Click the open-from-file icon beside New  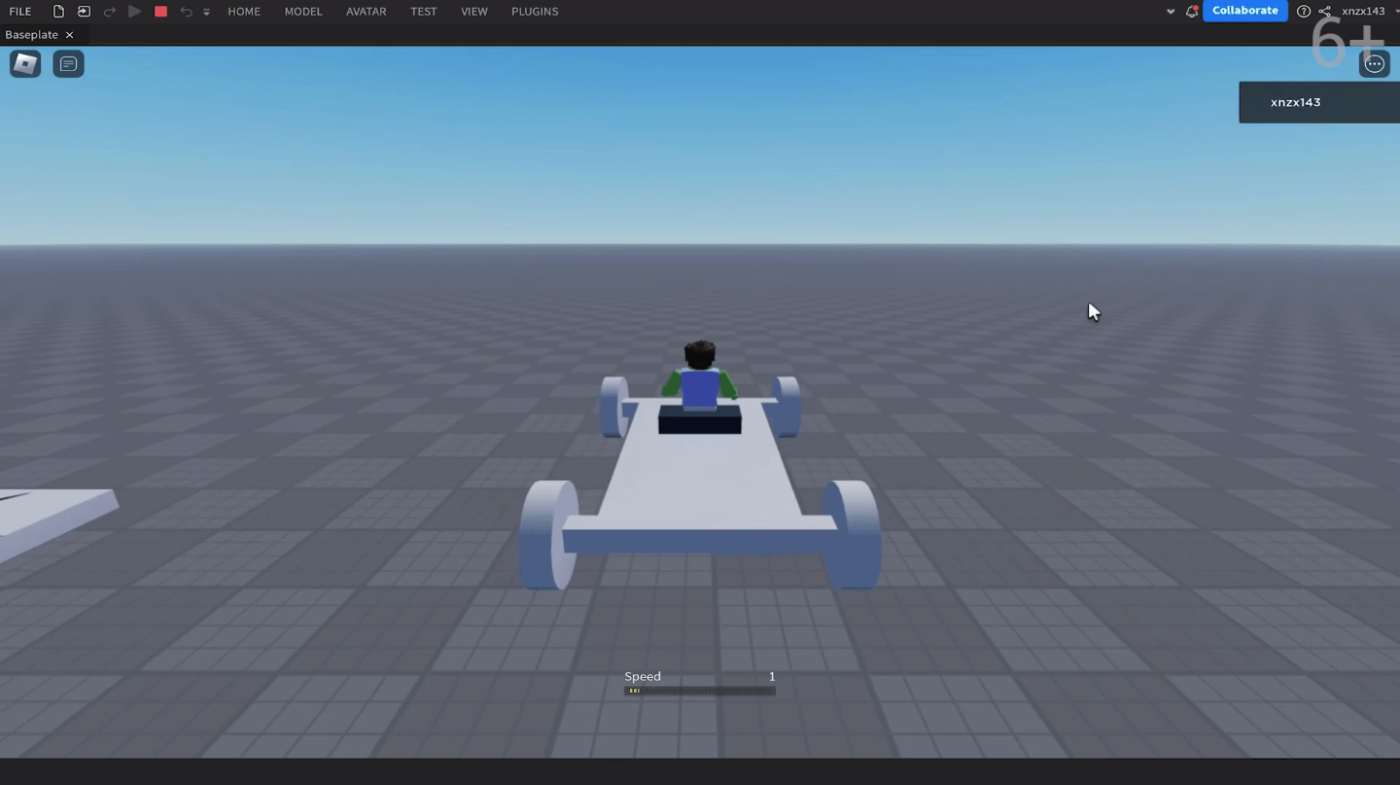tap(84, 12)
